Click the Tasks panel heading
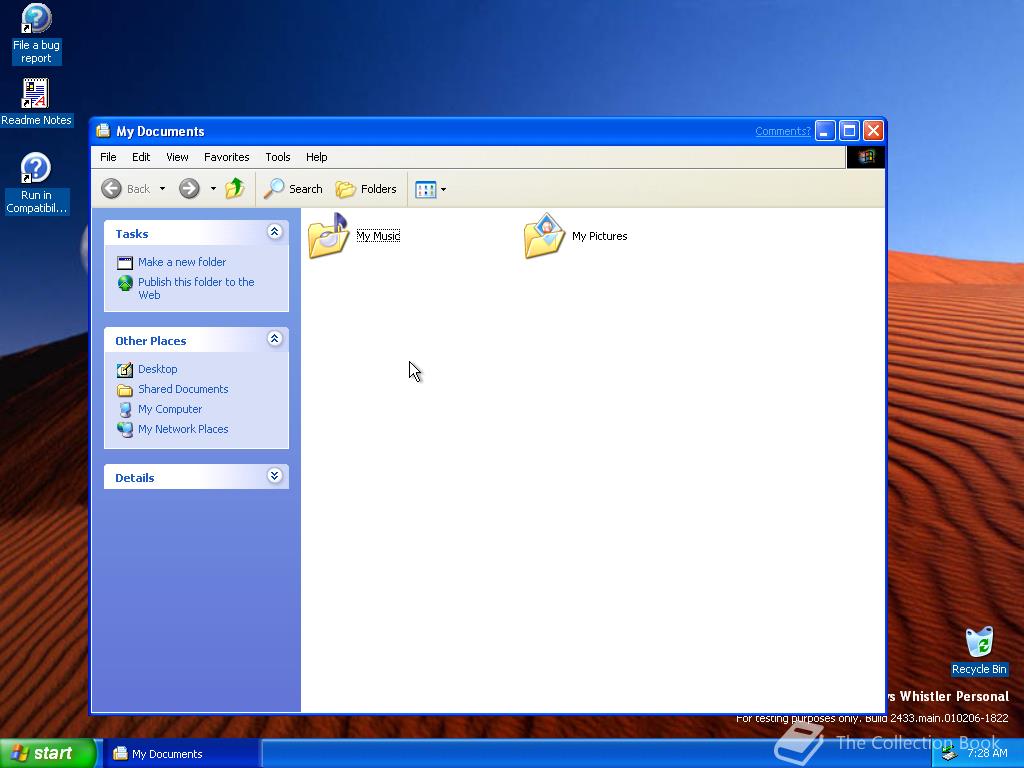The height and width of the screenshot is (768, 1024). 132,234
